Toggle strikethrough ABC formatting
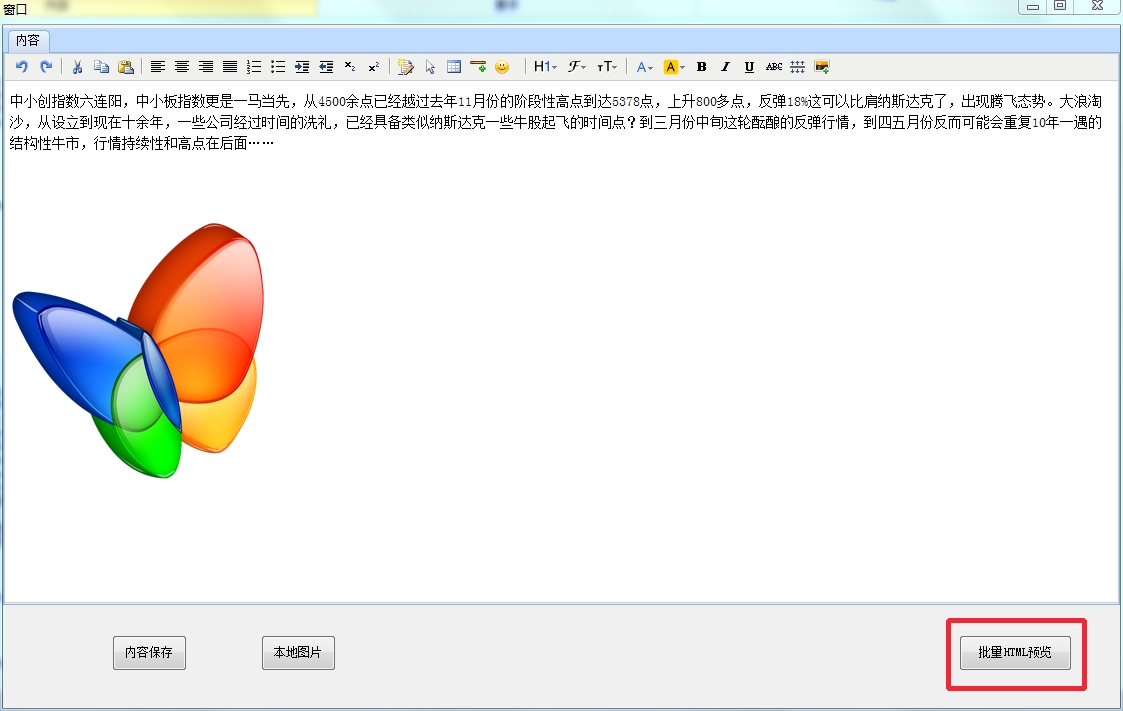The image size is (1123, 711). point(773,67)
